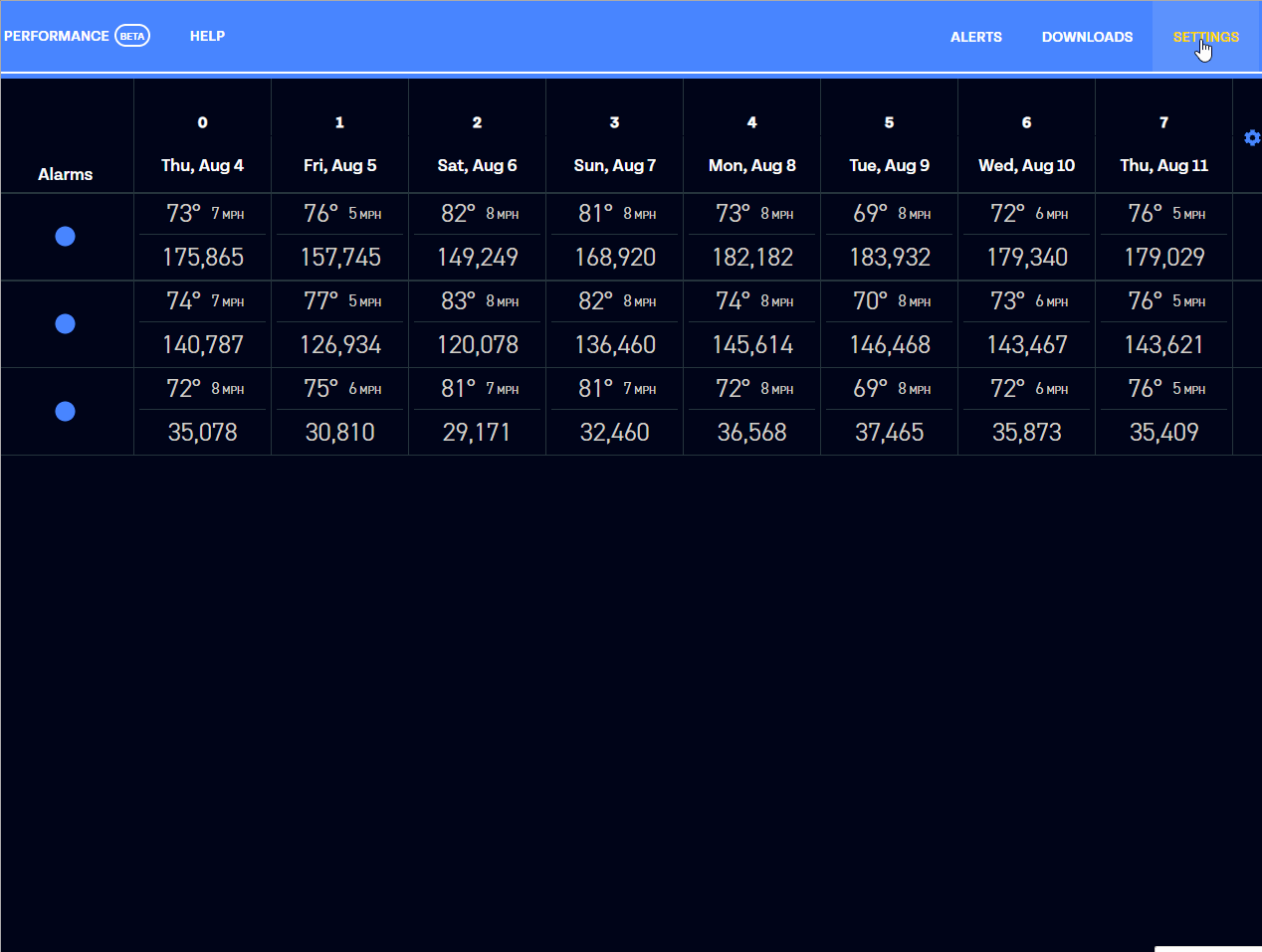This screenshot has width=1262, height=952.
Task: Click the alarm dot in the 175,865 row
Action: pyautogui.click(x=66, y=237)
